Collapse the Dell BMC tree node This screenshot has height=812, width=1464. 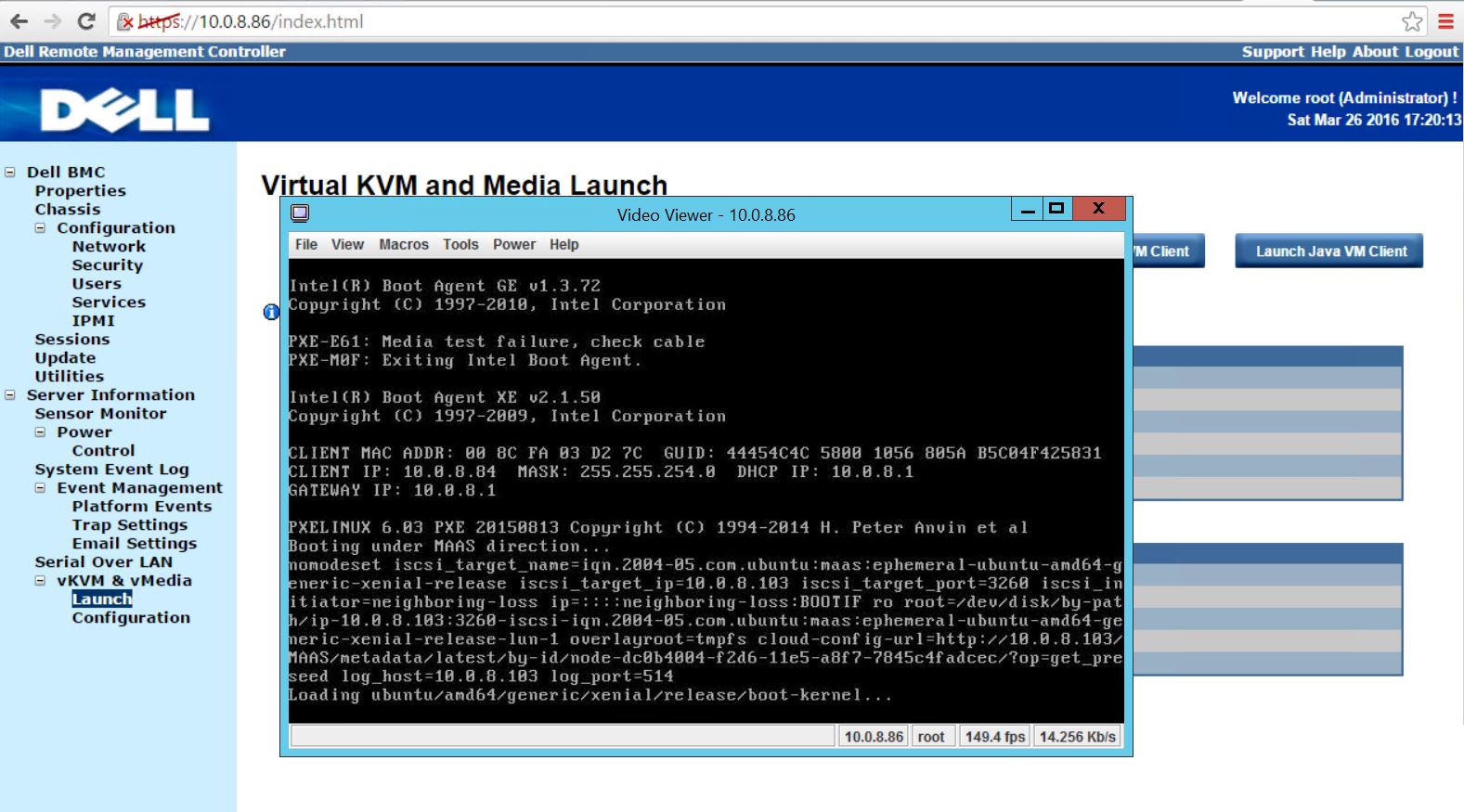[x=10, y=172]
